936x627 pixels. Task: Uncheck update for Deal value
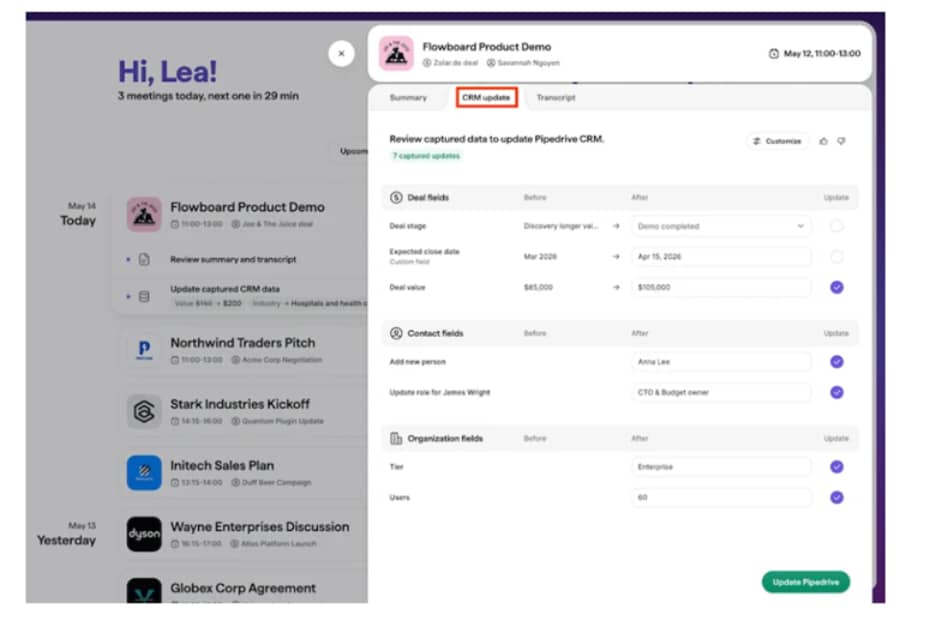[837, 287]
